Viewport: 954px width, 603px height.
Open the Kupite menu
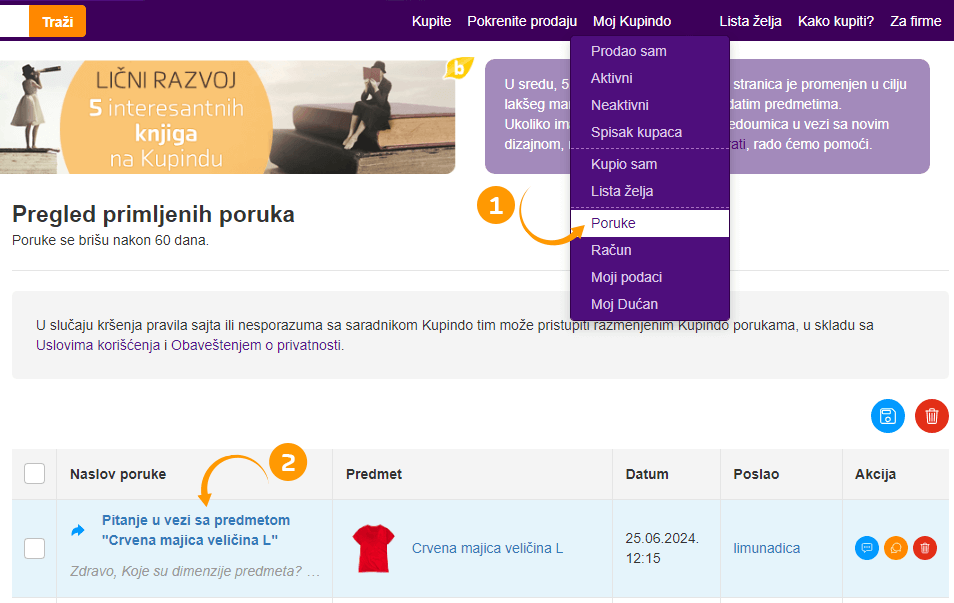(x=431, y=21)
